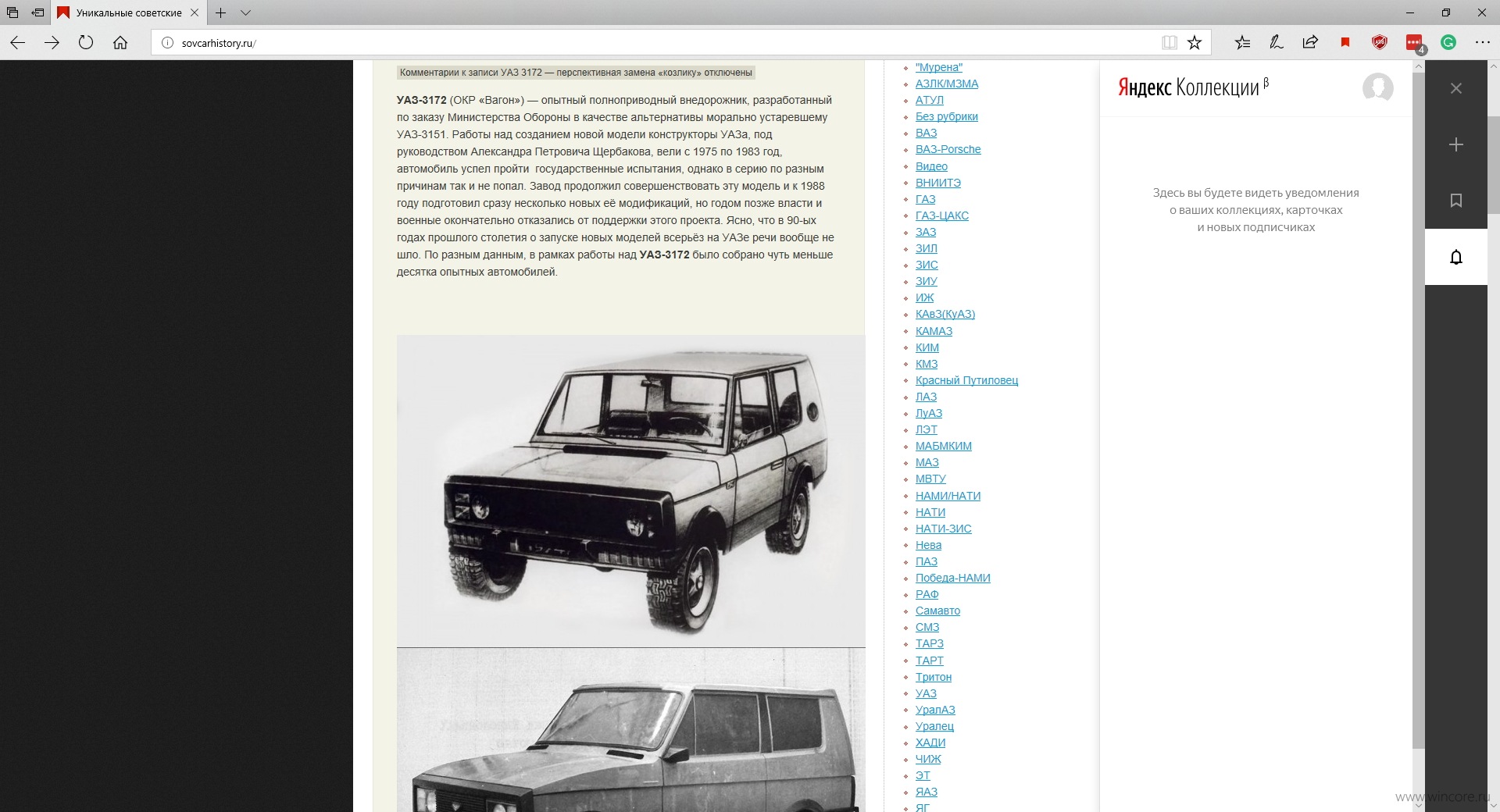1500x812 pixels.
Task: Open the red shield ad-blocker extension
Action: 1380,43
